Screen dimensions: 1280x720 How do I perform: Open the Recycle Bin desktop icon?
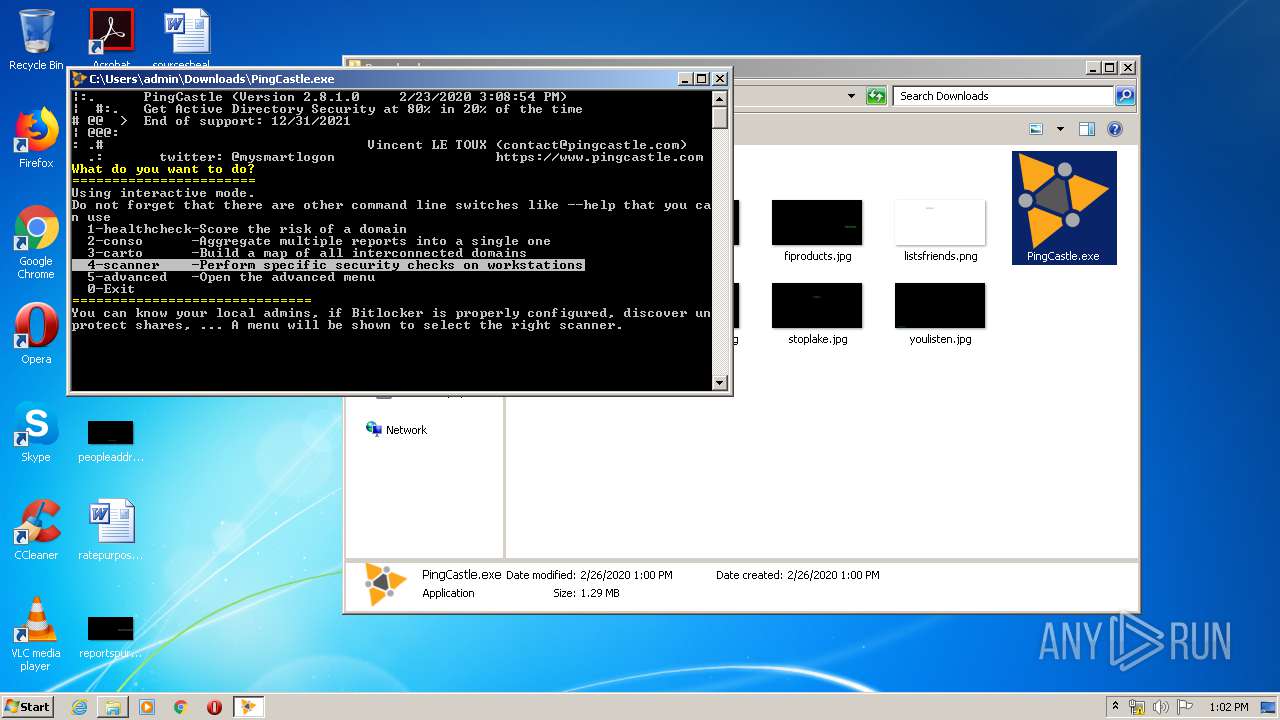36,40
